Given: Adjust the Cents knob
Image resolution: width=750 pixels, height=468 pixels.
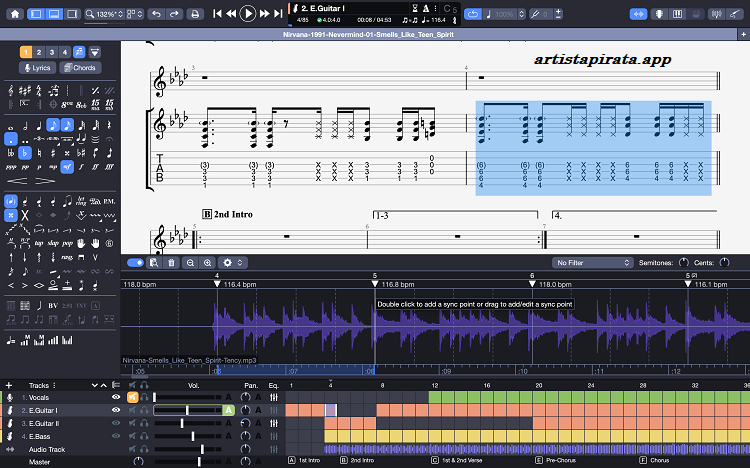Looking at the screenshot, I should click(725, 262).
